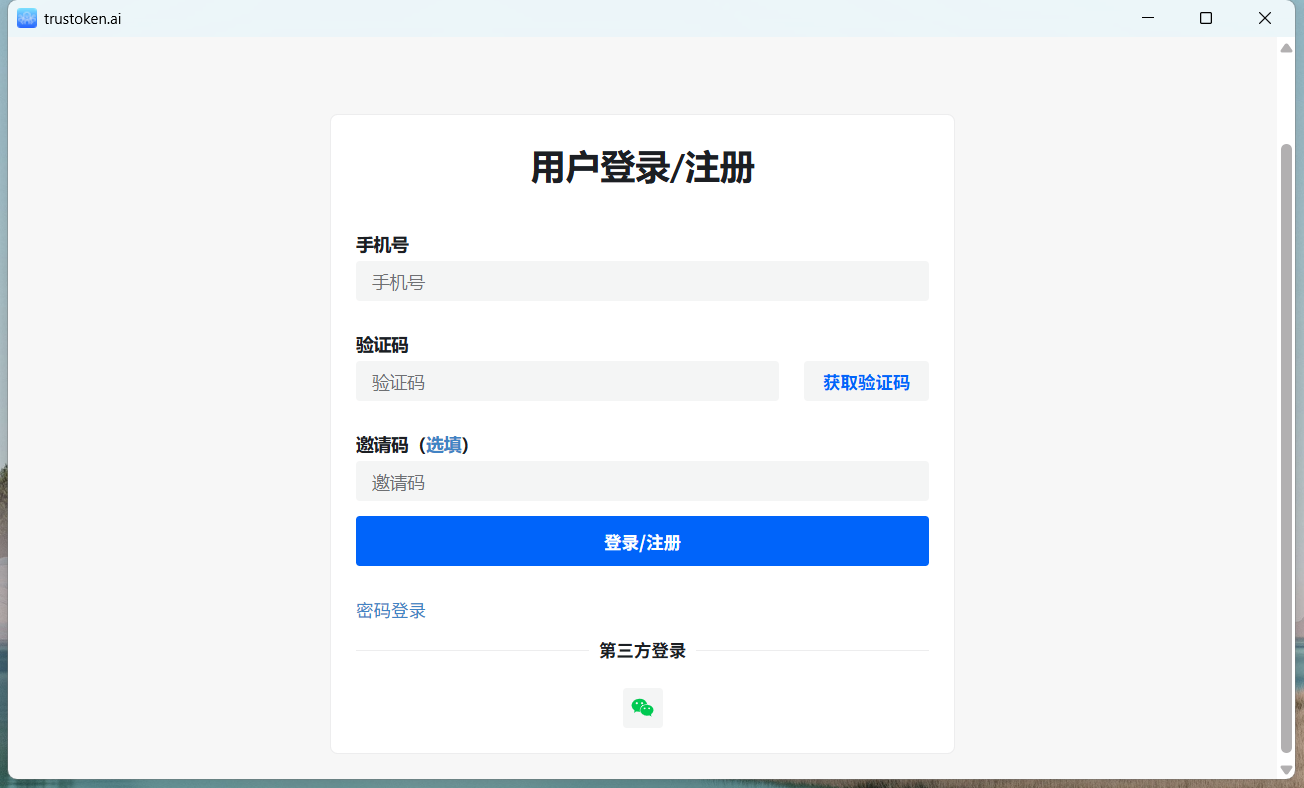Switch to 密码登录 password login

(x=391, y=611)
